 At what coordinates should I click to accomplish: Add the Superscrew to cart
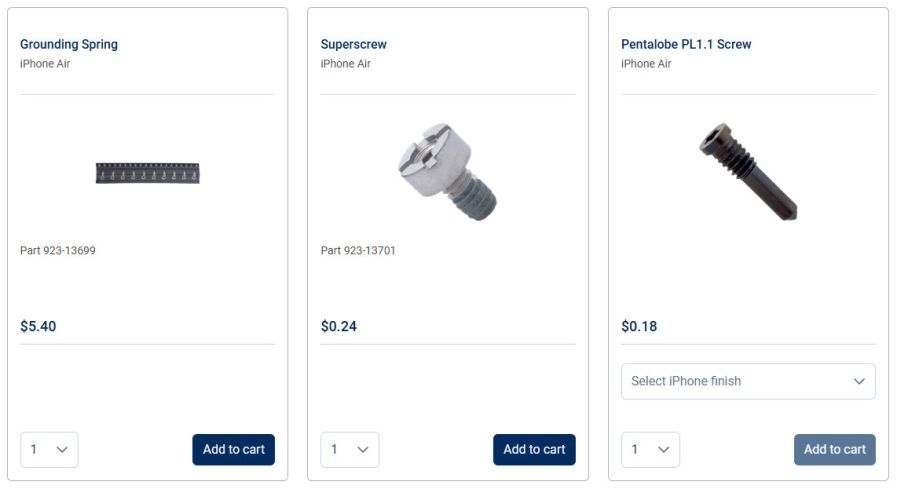(534, 450)
